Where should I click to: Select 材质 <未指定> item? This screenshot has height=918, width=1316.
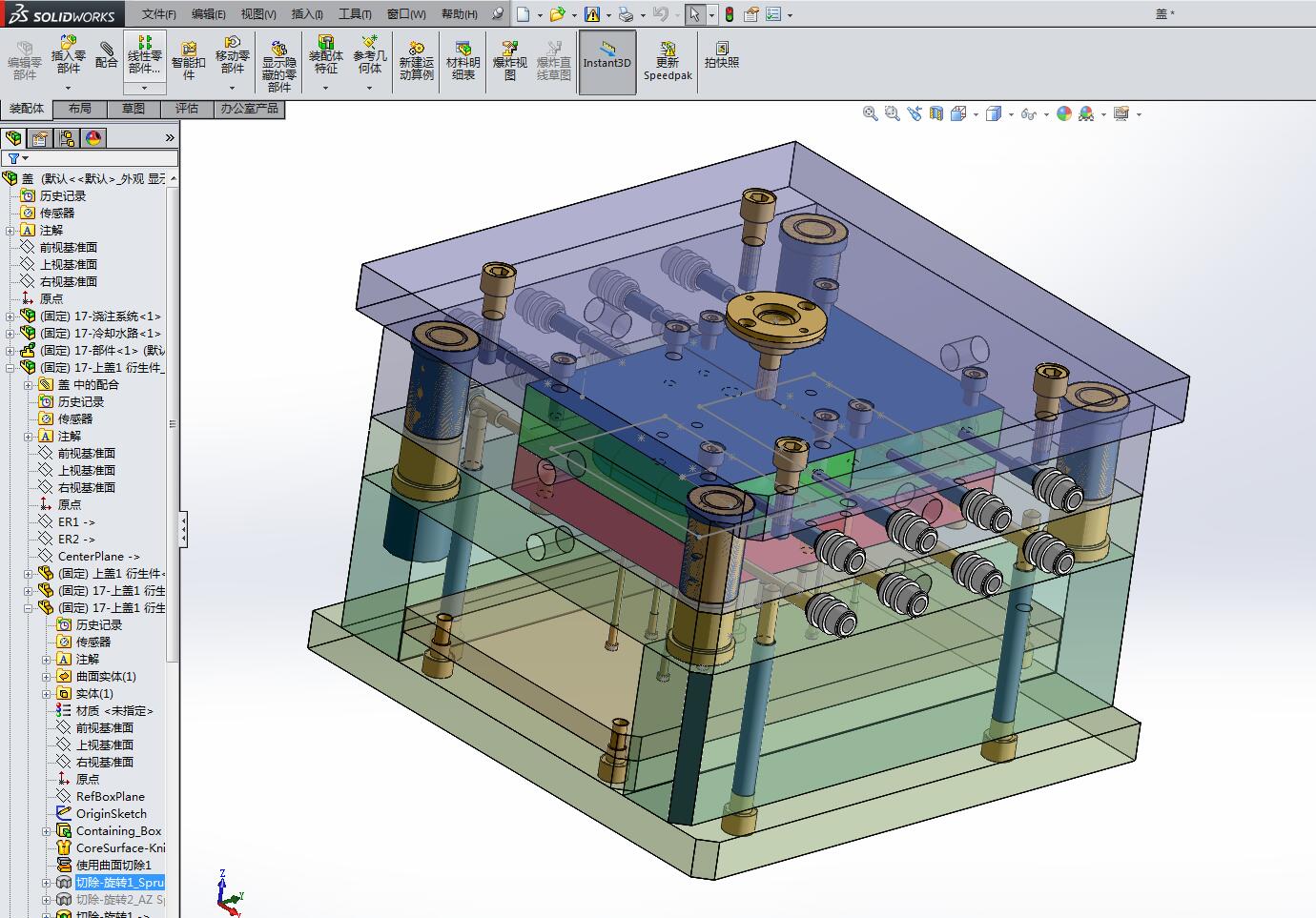point(114,711)
